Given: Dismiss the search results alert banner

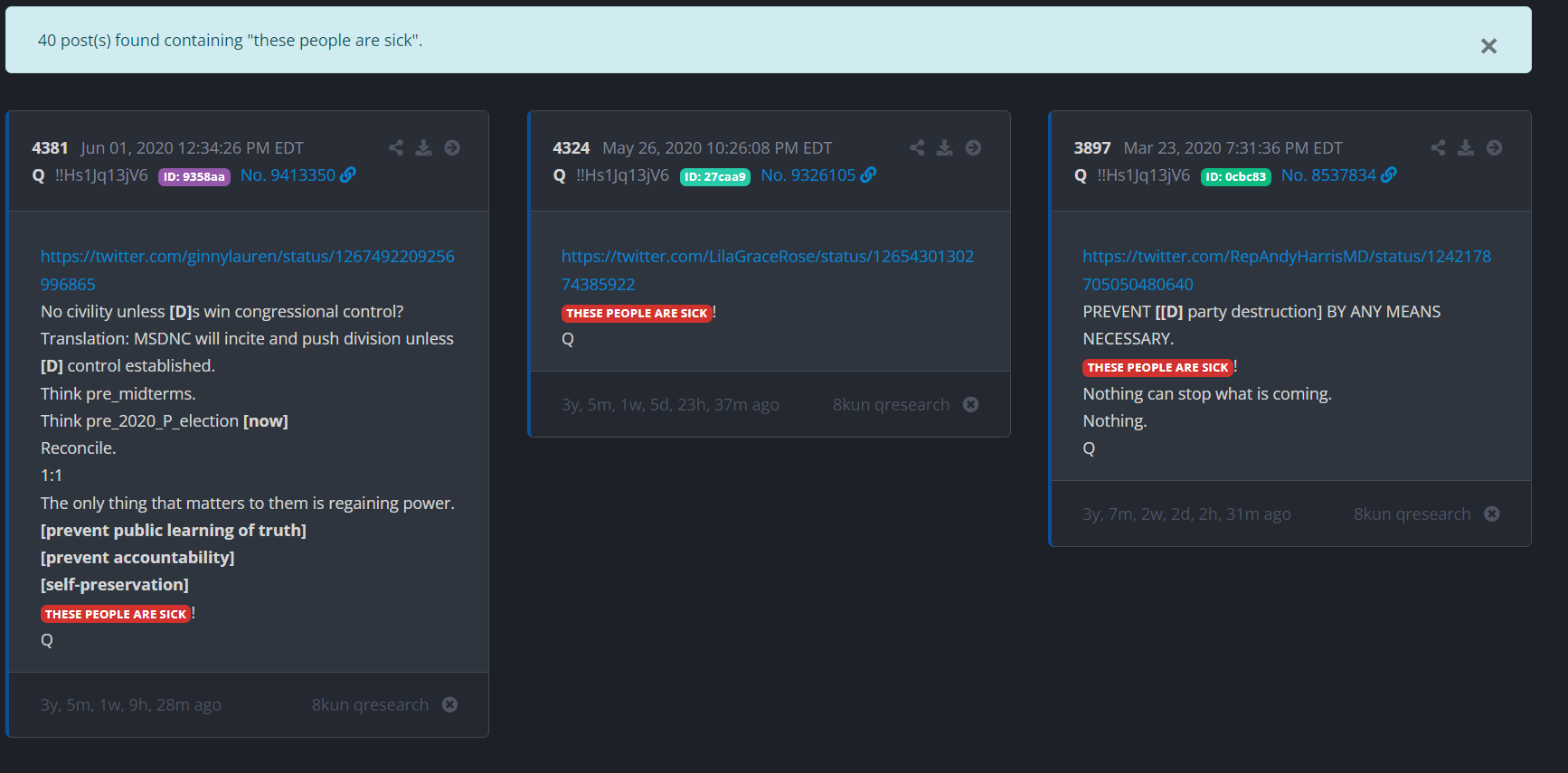Looking at the screenshot, I should [1488, 46].
